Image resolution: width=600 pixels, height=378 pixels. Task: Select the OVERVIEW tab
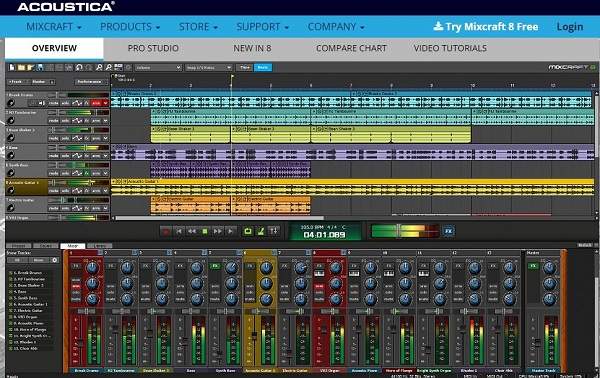coord(54,48)
